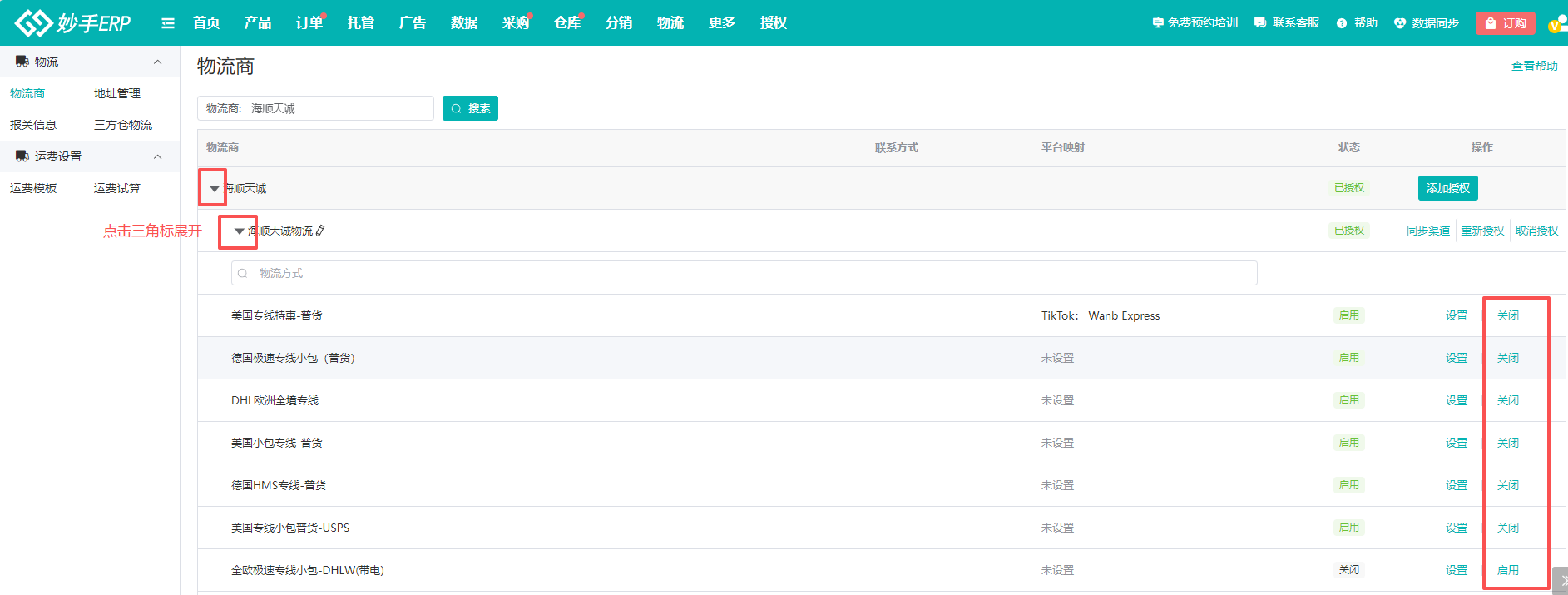Open the 仓库 top menu
Image resolution: width=1568 pixels, height=595 pixels.
tap(567, 23)
